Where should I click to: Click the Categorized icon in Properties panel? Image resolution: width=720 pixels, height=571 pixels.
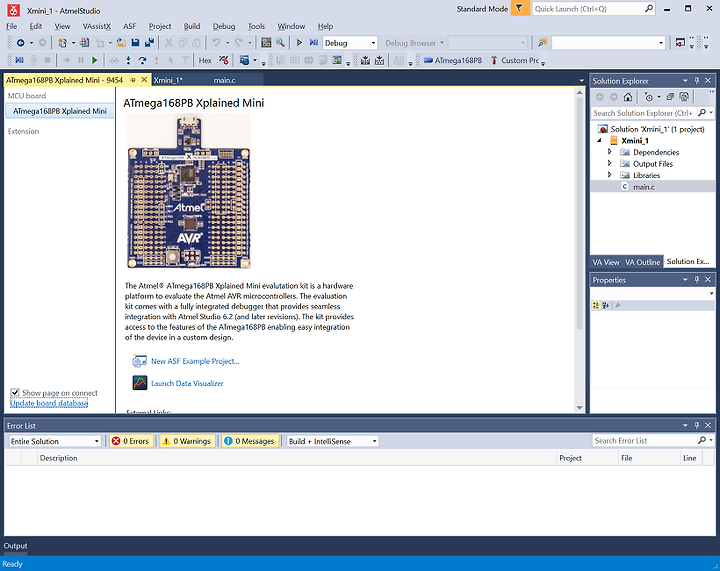pyautogui.click(x=596, y=305)
